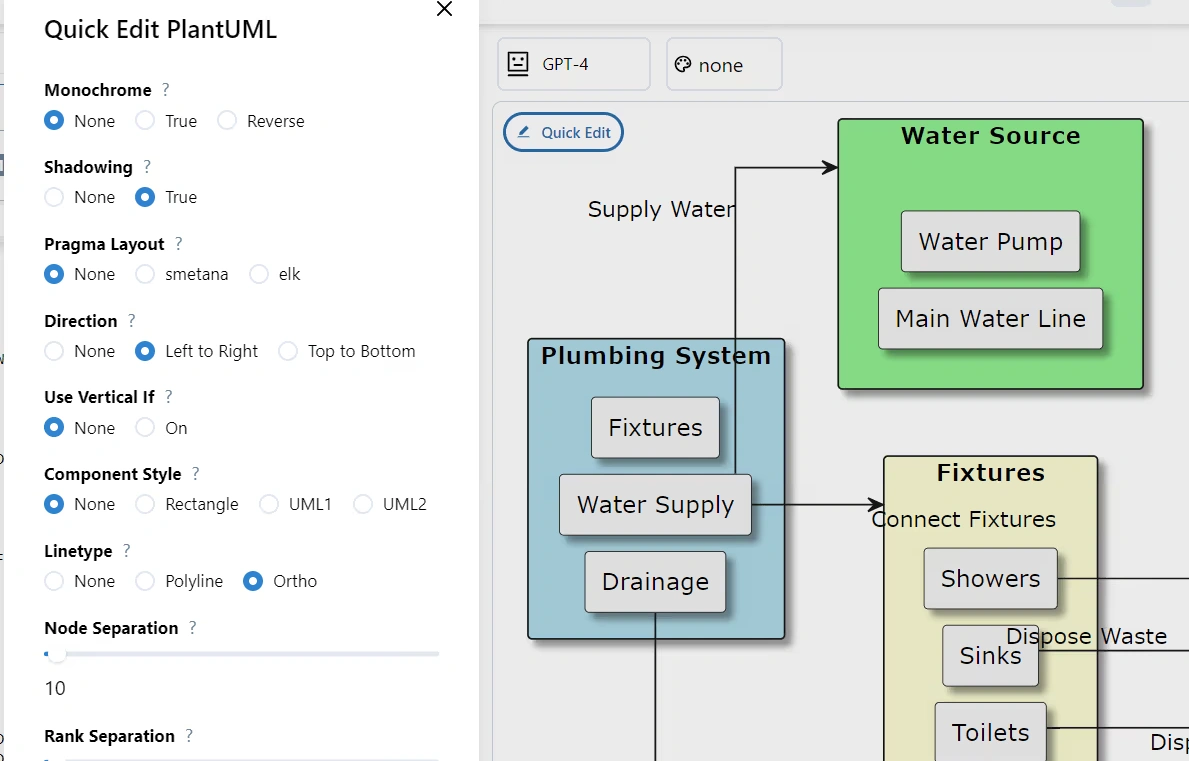Viewport: 1189px width, 761px height.
Task: Open help for Node Separation
Action: (192, 627)
